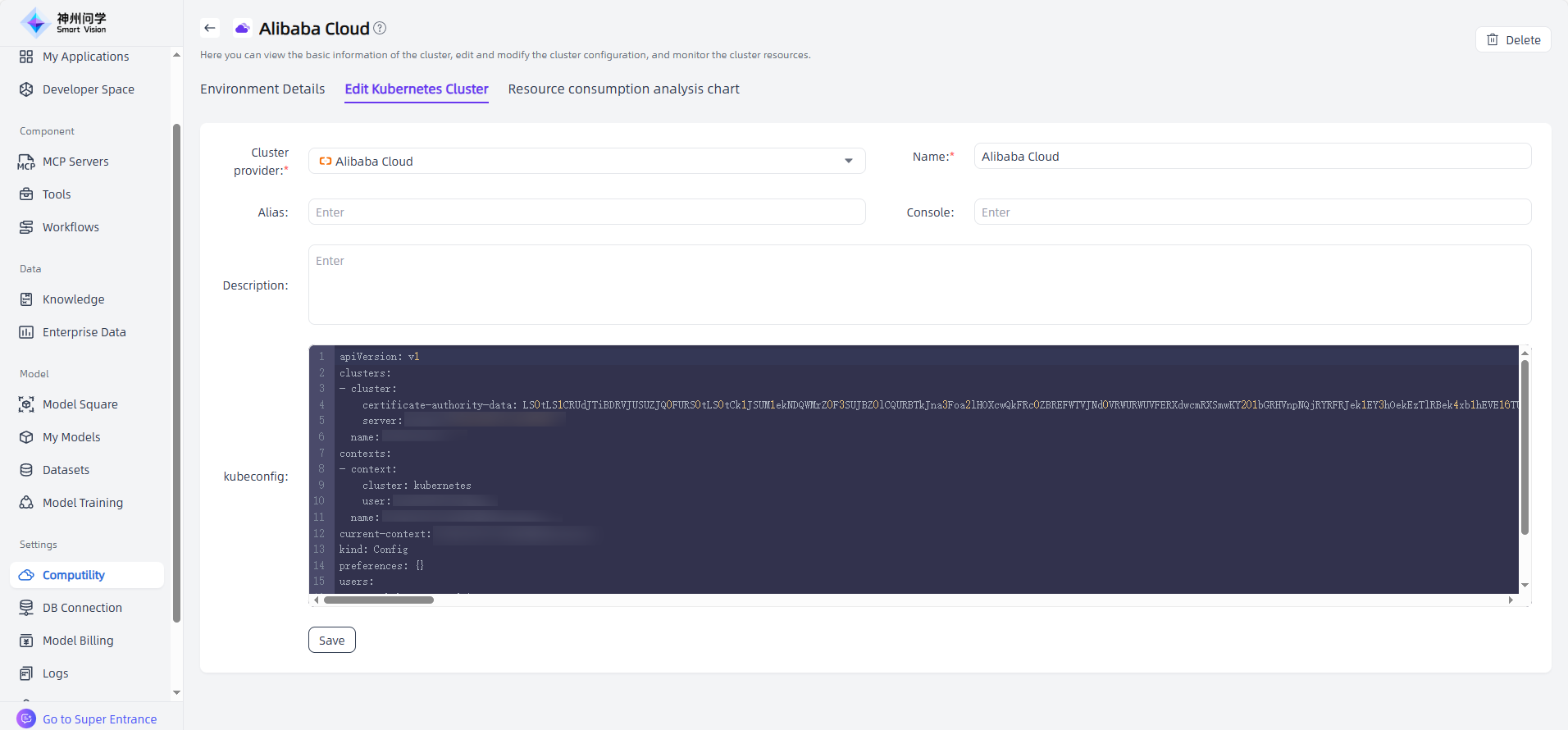The image size is (1568, 730).
Task: Go to Knowledge section
Action: click(73, 299)
